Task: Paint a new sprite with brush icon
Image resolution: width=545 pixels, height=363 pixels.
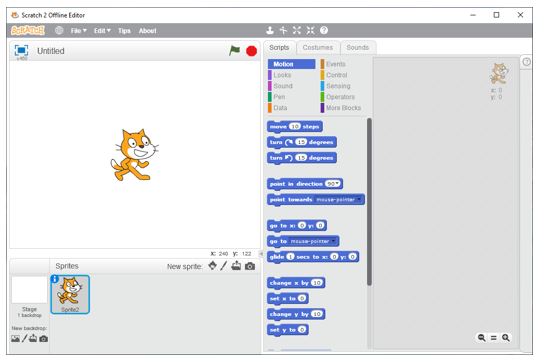Action: (224, 266)
